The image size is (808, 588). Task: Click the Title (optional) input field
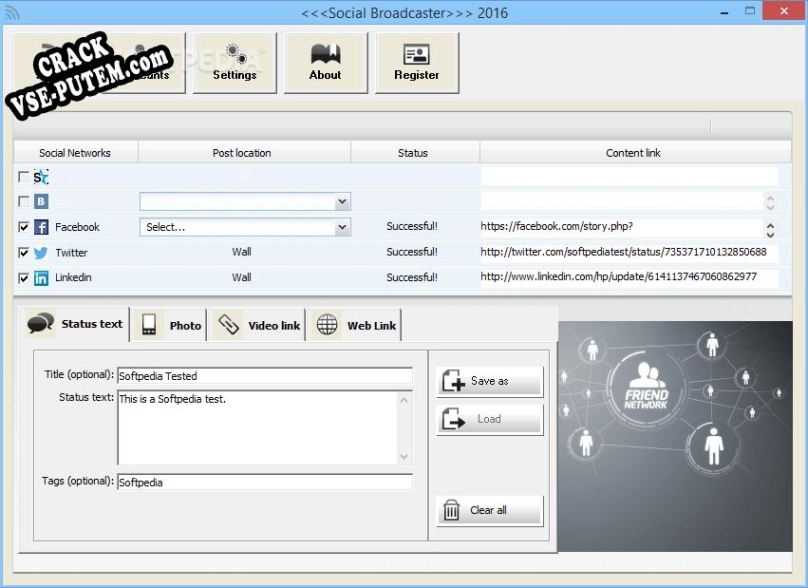tap(265, 376)
